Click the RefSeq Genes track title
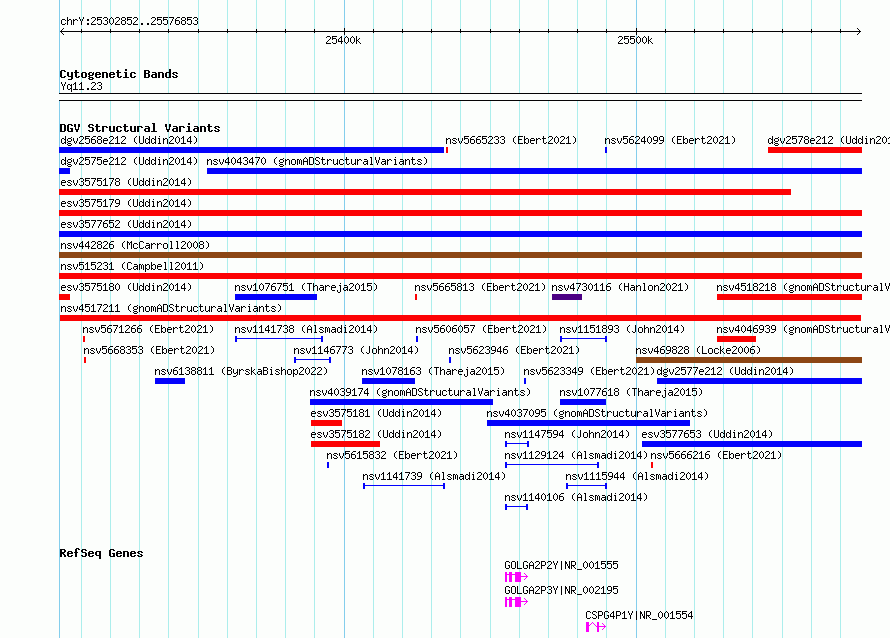The image size is (890, 638). (101, 553)
